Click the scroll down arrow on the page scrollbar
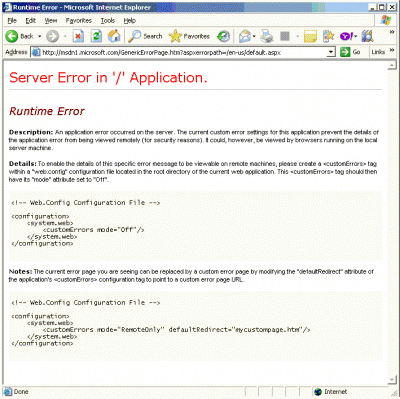Image resolution: width=400 pixels, height=399 pixels. point(392,379)
